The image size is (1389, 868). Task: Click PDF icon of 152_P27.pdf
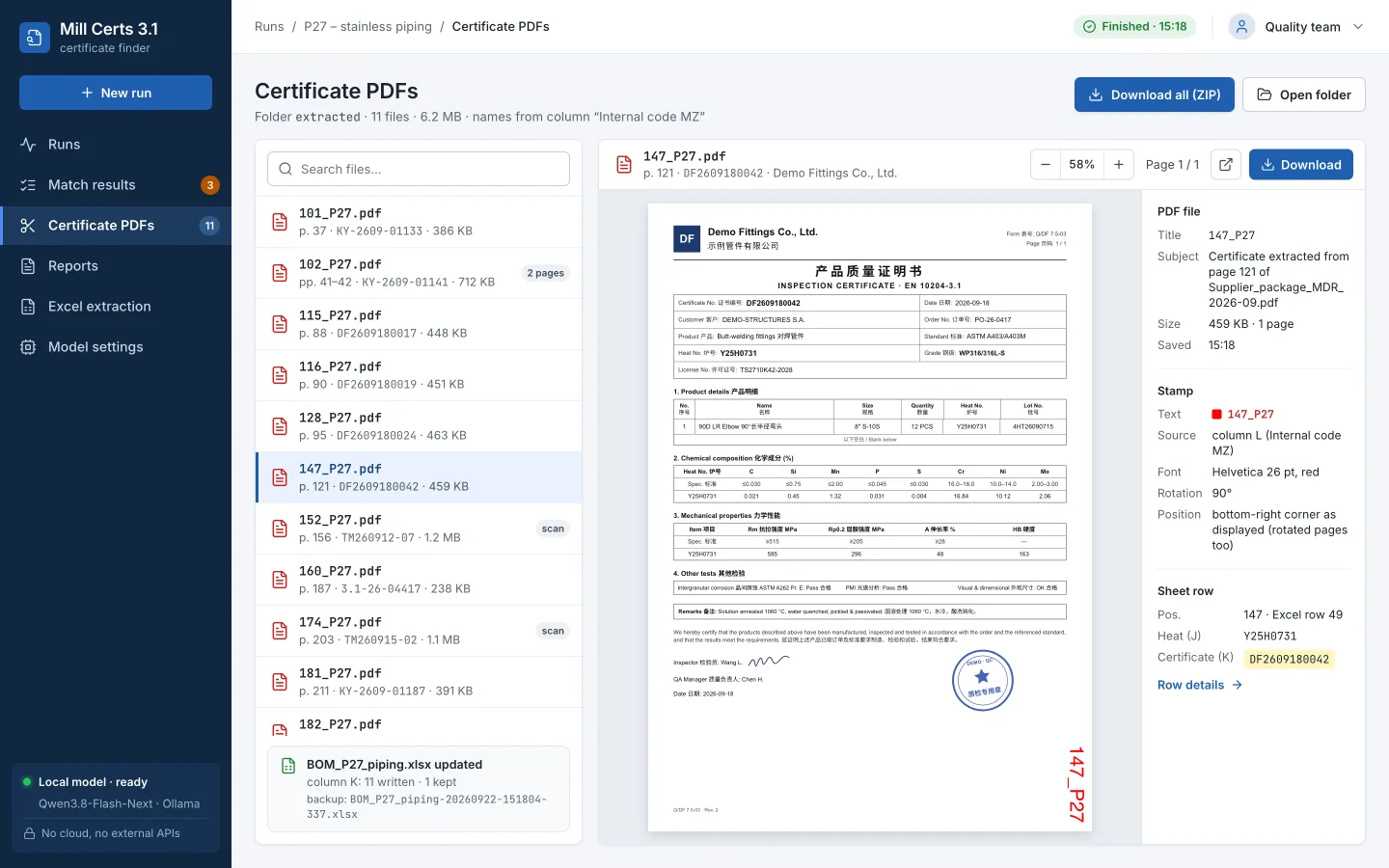(280, 529)
